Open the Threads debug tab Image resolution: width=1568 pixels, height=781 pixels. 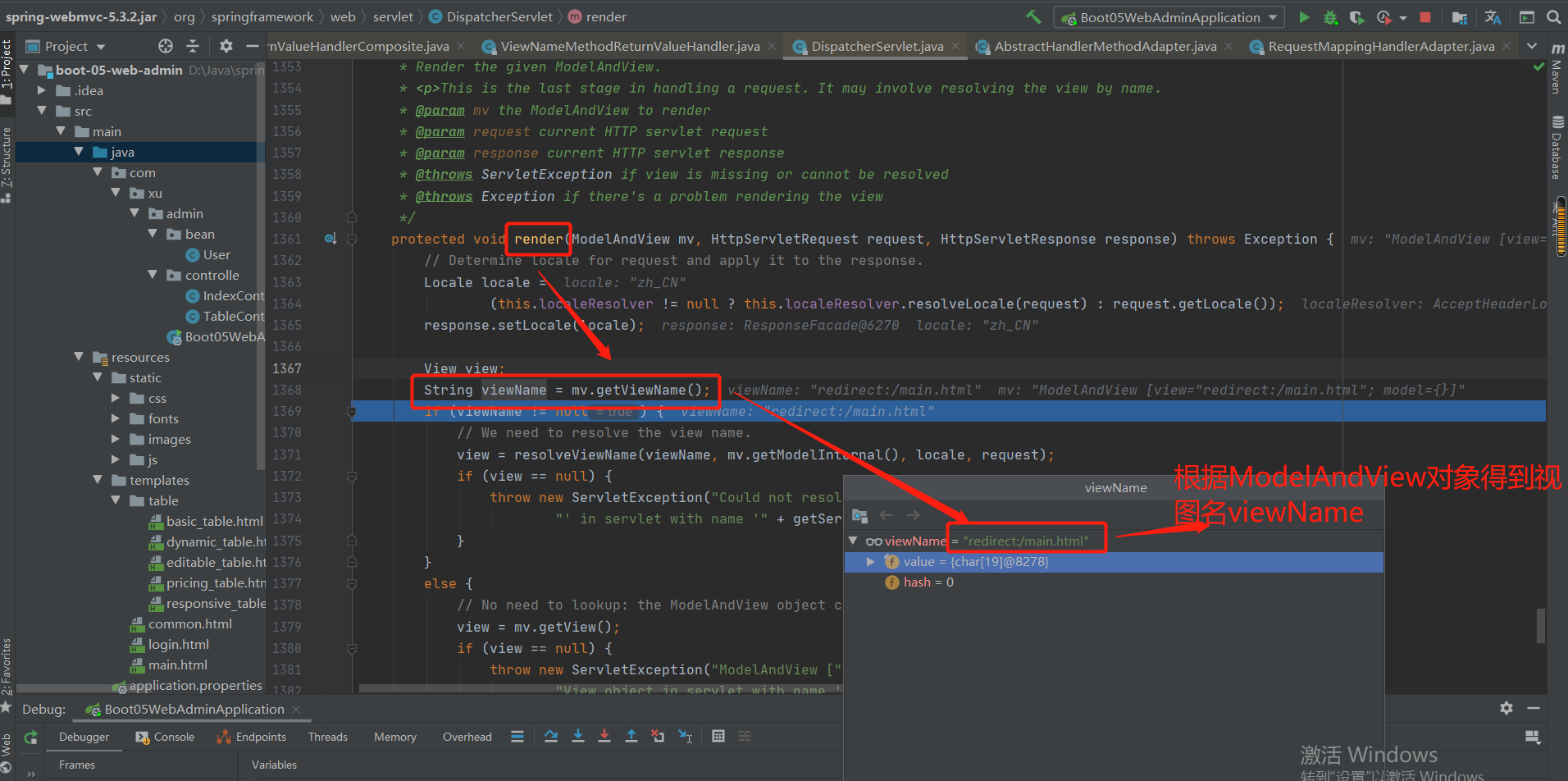(x=328, y=737)
